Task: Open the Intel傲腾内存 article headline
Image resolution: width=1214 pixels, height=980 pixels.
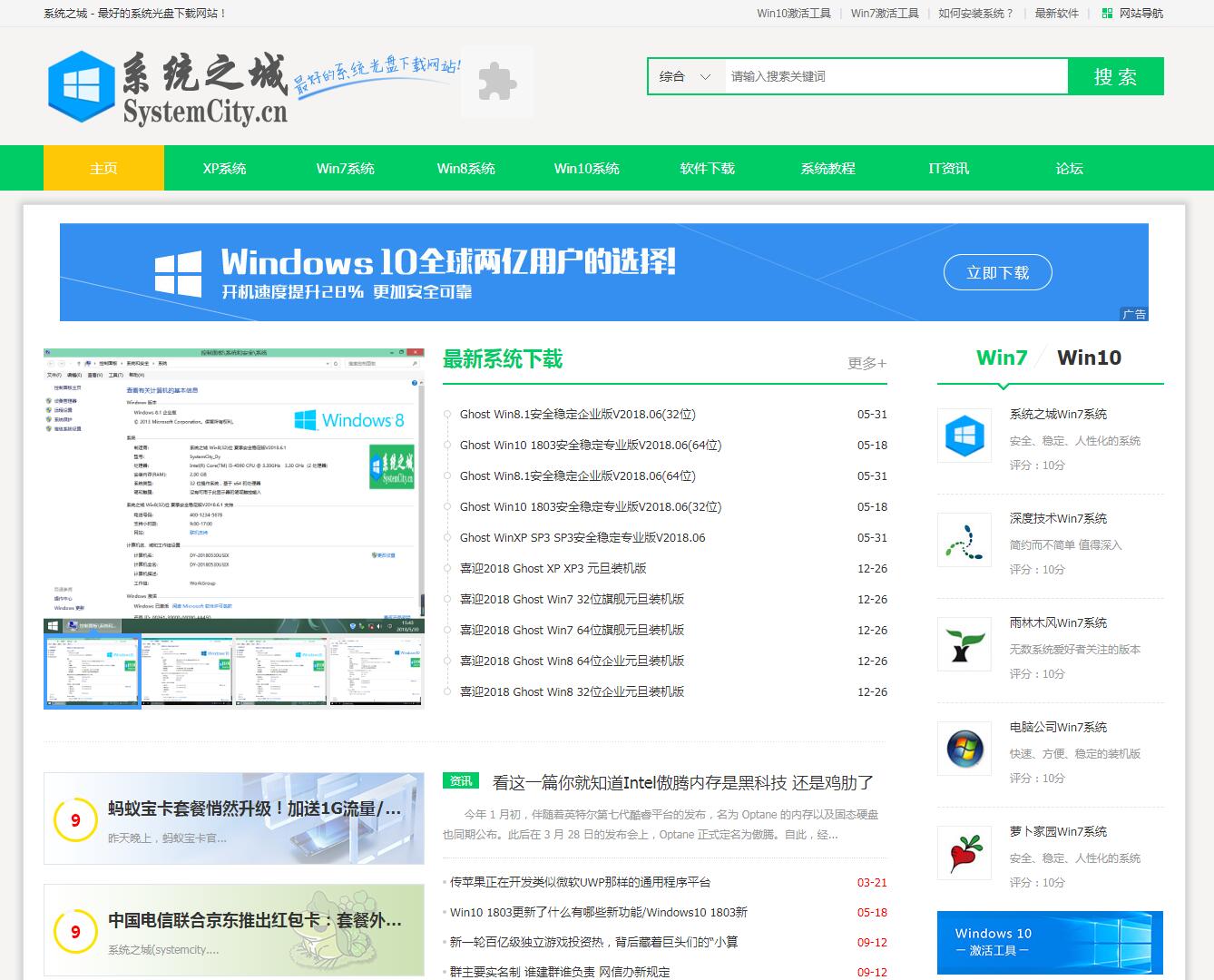Action: coord(682,782)
